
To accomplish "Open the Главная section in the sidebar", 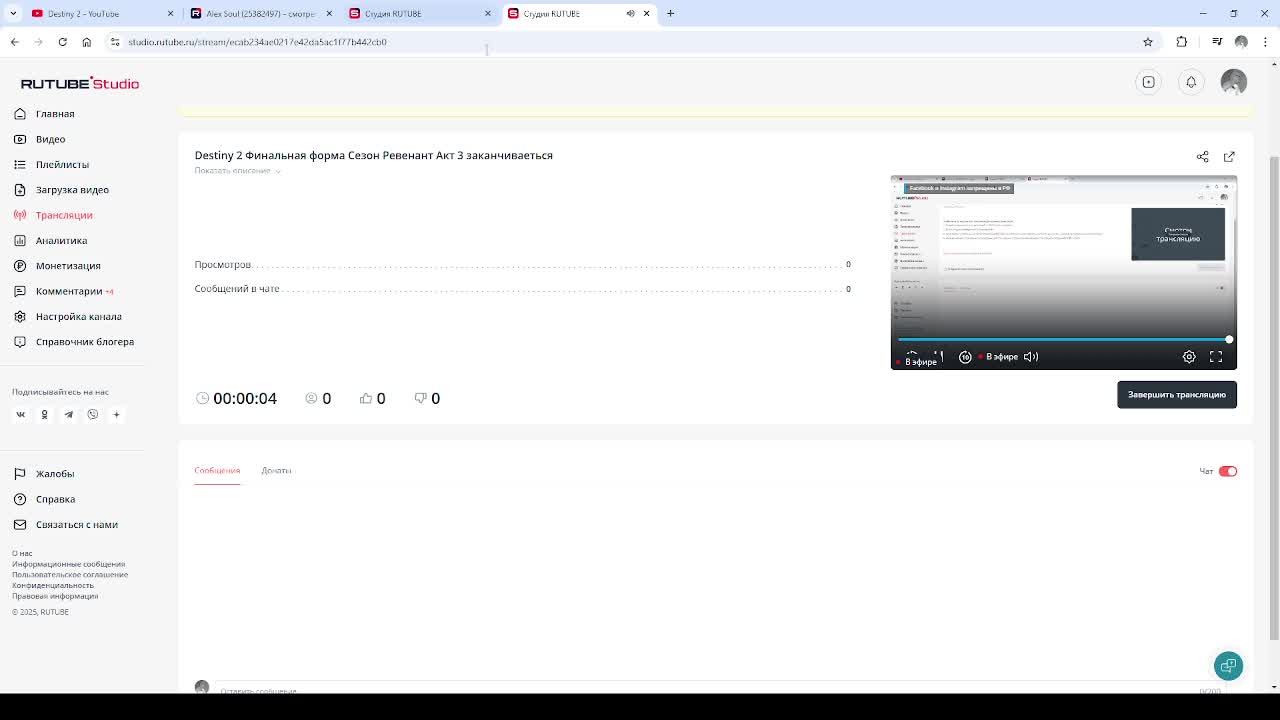I will [55, 114].
